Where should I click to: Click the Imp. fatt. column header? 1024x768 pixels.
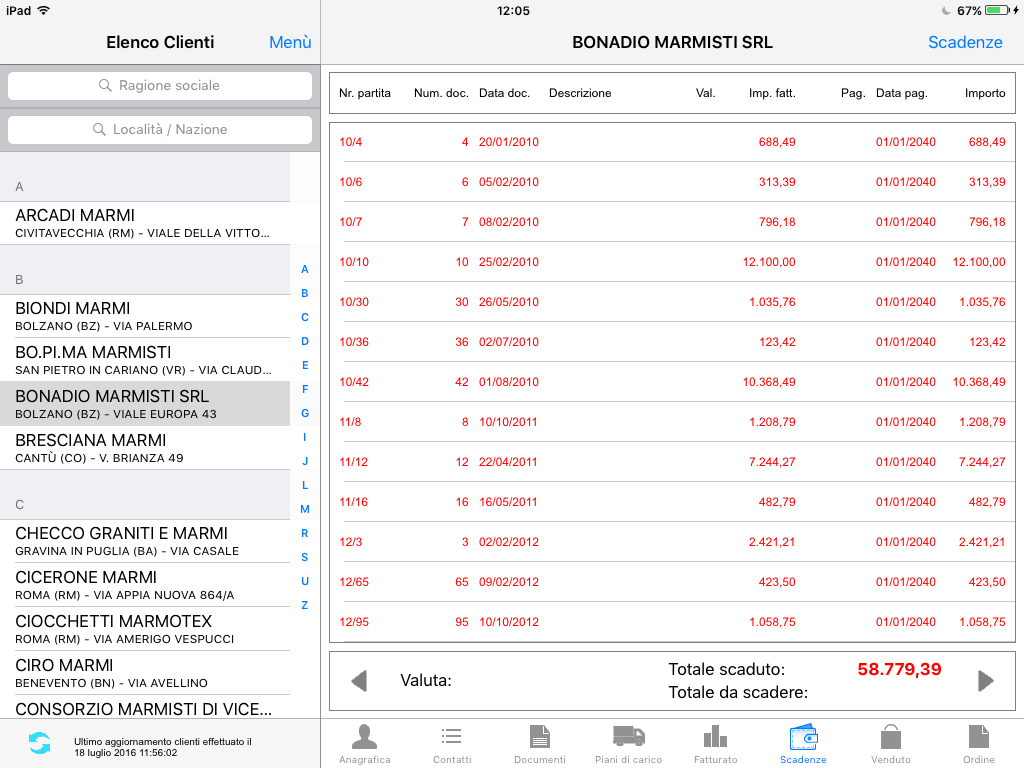tap(772, 93)
